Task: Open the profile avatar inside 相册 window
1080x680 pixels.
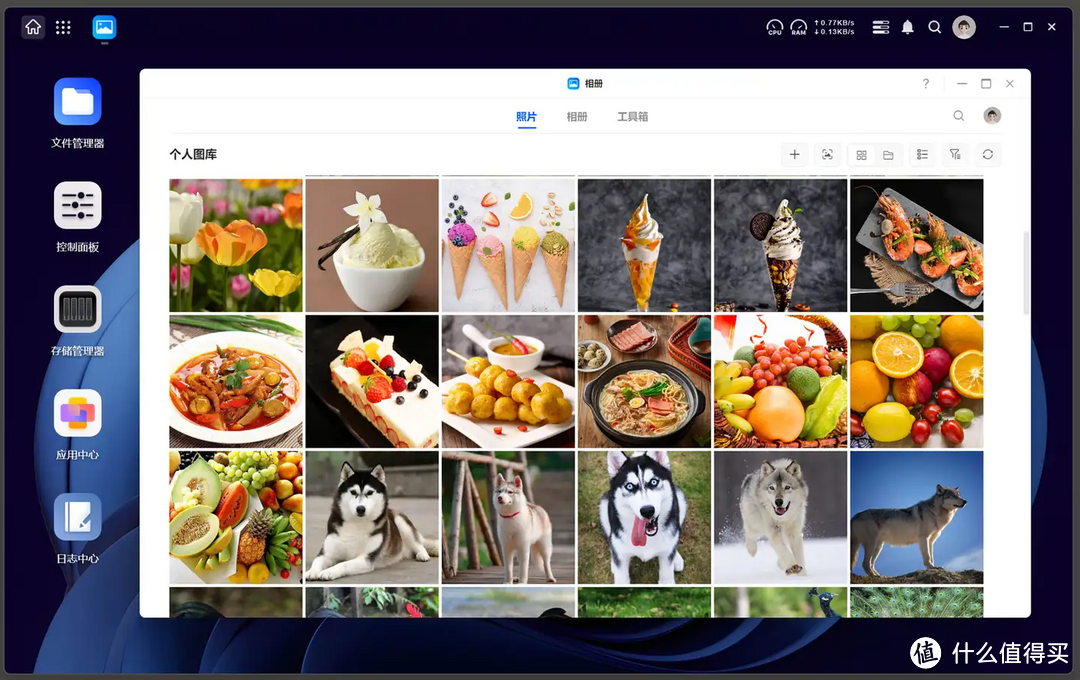Action: point(992,116)
